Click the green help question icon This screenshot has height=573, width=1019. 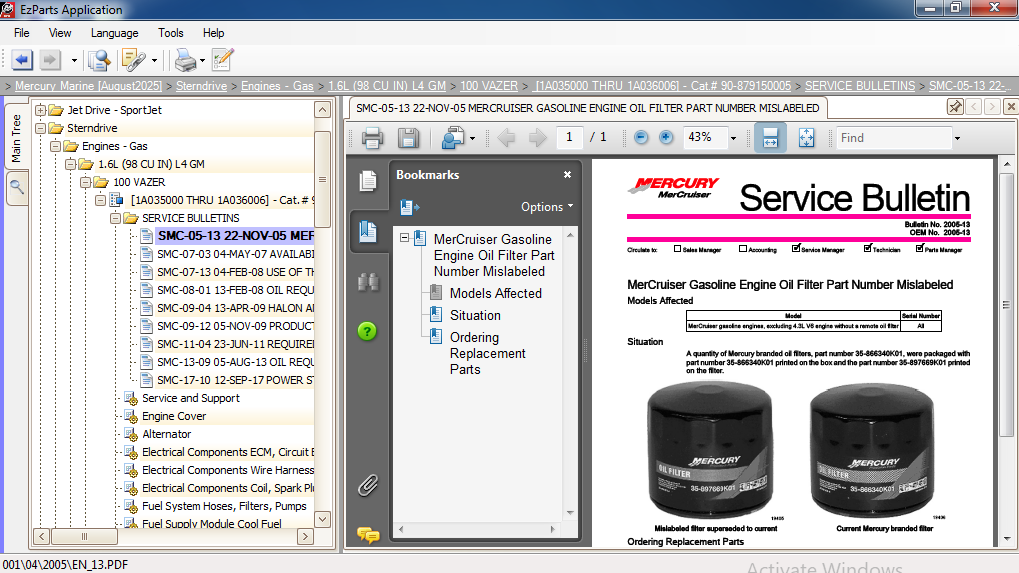pyautogui.click(x=367, y=331)
